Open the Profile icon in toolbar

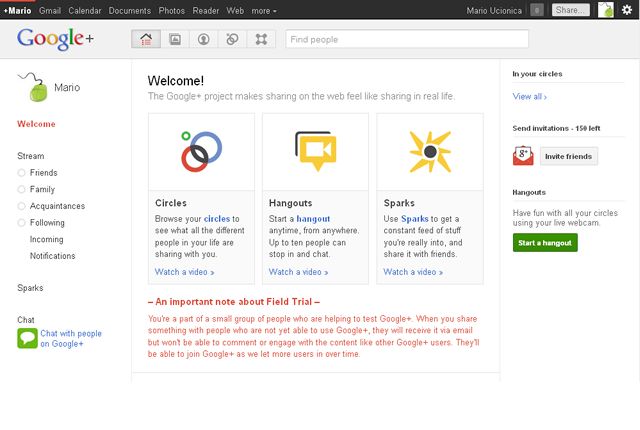(204, 40)
